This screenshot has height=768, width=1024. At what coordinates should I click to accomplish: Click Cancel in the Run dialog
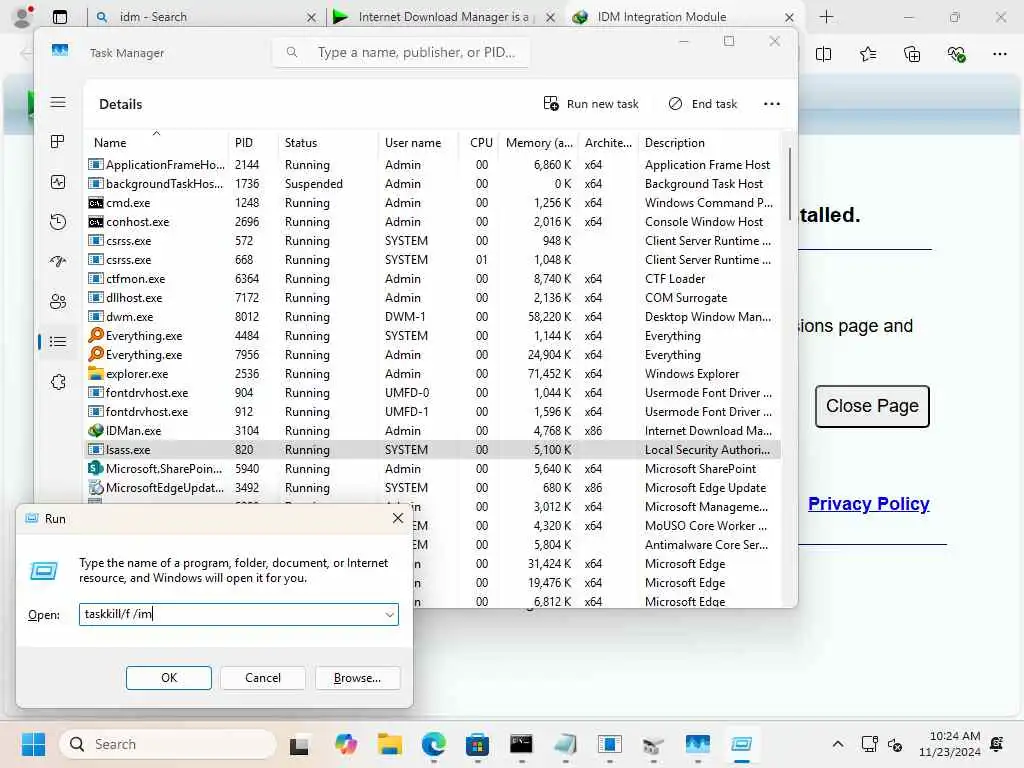pos(263,678)
